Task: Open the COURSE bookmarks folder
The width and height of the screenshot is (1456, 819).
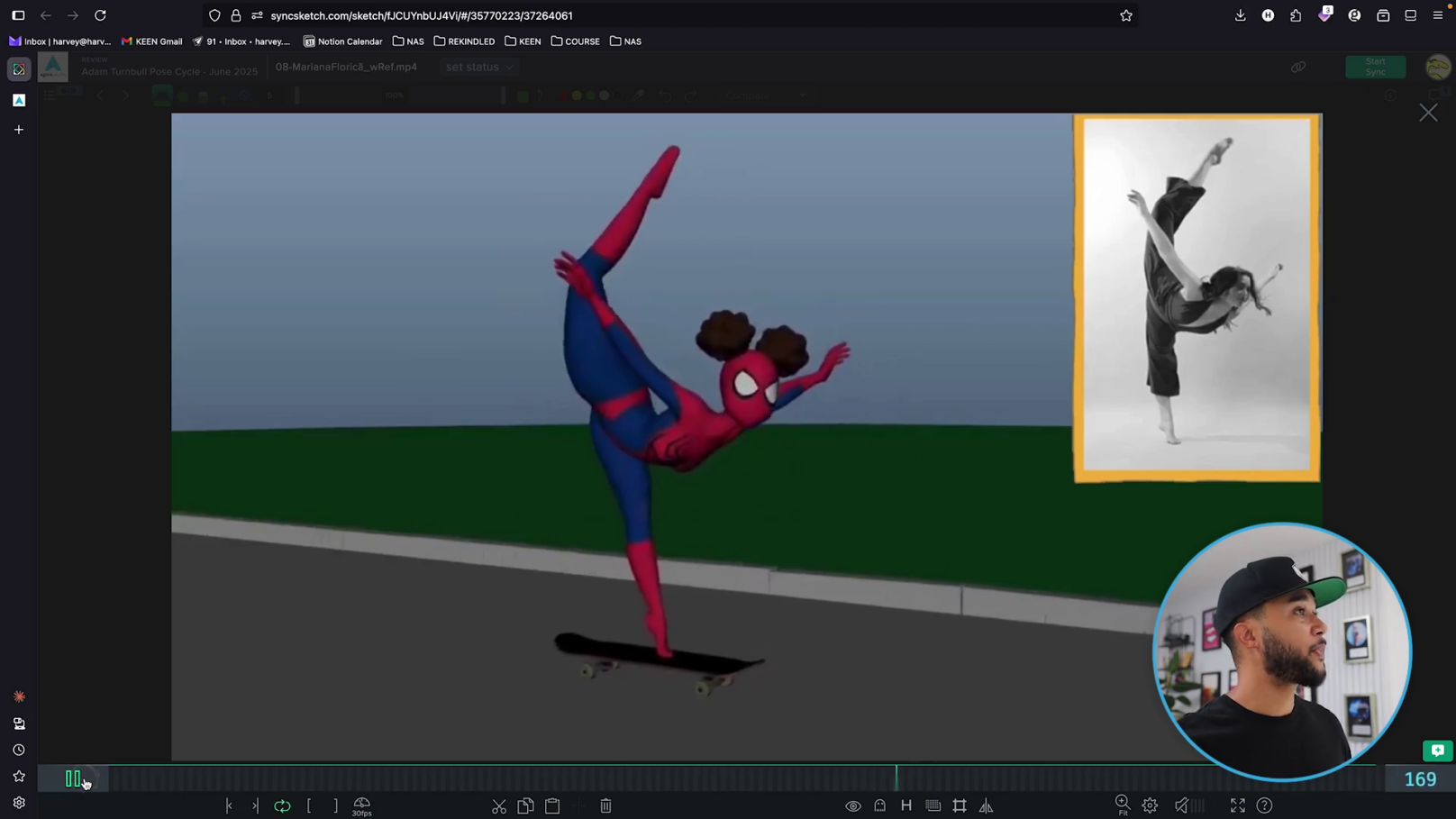Action: point(576,41)
